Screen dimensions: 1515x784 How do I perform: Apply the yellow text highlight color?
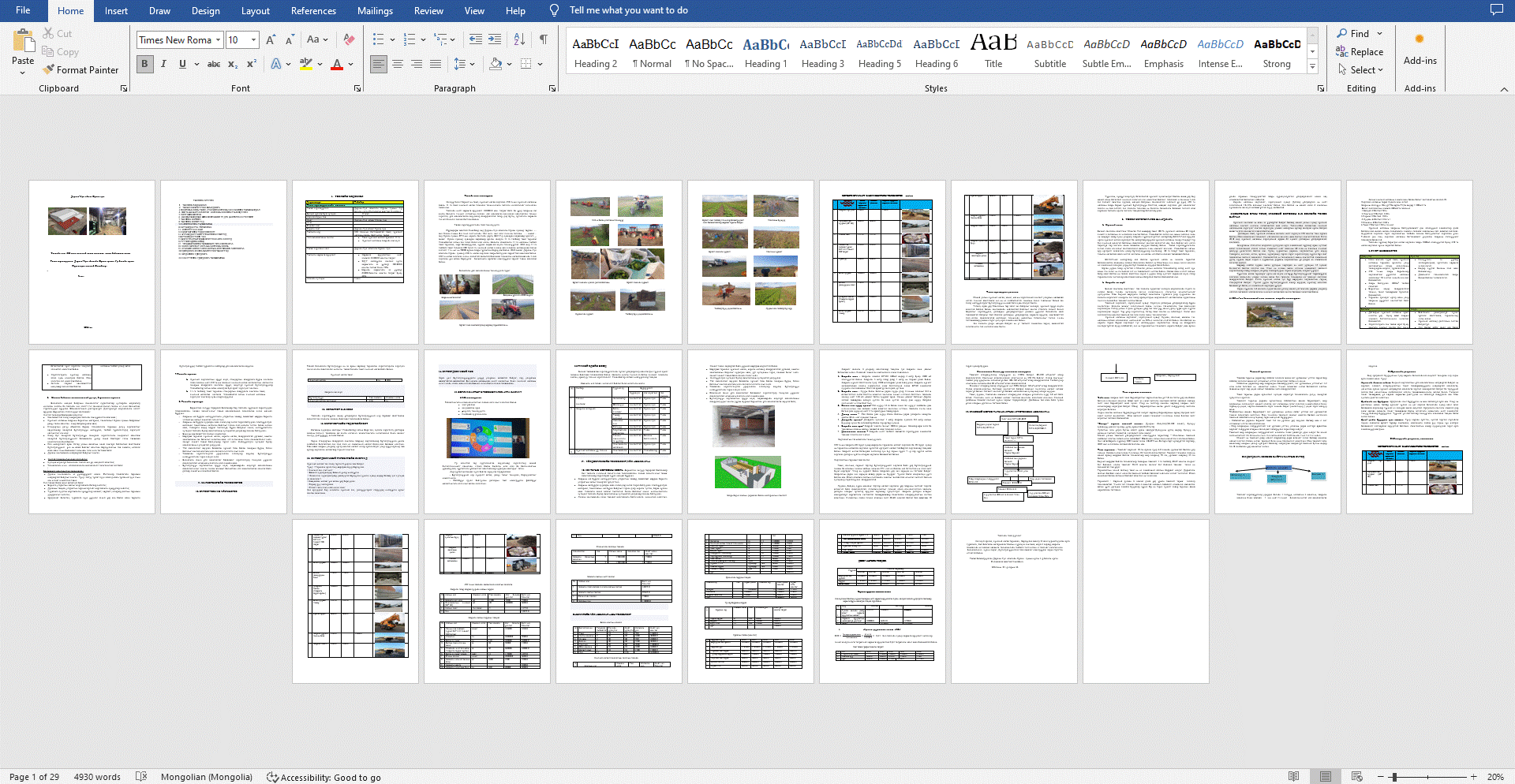tap(305, 64)
